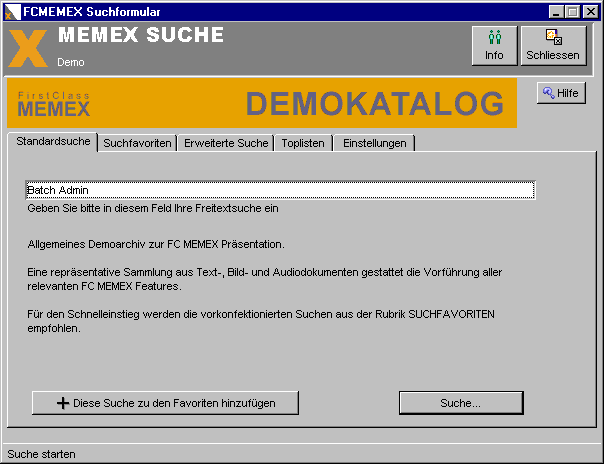This screenshot has height=464, width=604.
Task: Click the Schliessen button to close the form
Action: point(553,46)
